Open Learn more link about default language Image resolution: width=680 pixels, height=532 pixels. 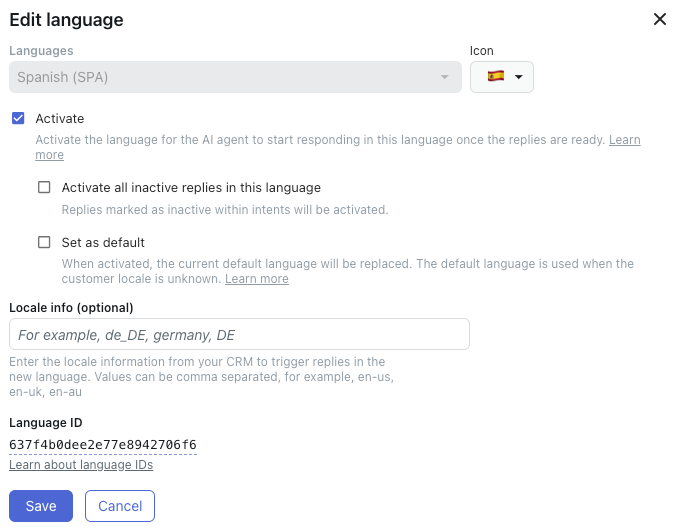pos(257,279)
